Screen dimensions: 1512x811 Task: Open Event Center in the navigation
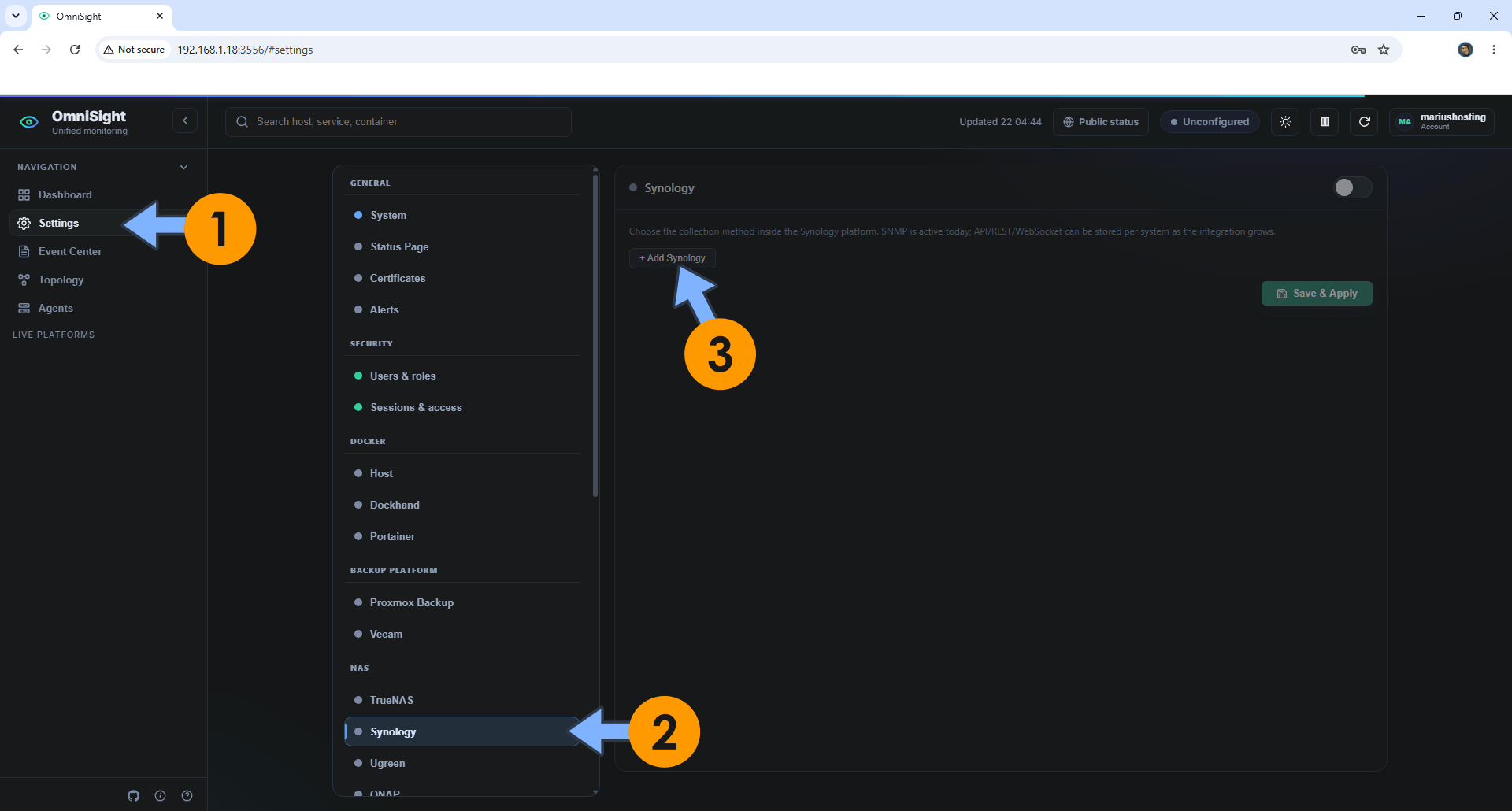coord(104,252)
